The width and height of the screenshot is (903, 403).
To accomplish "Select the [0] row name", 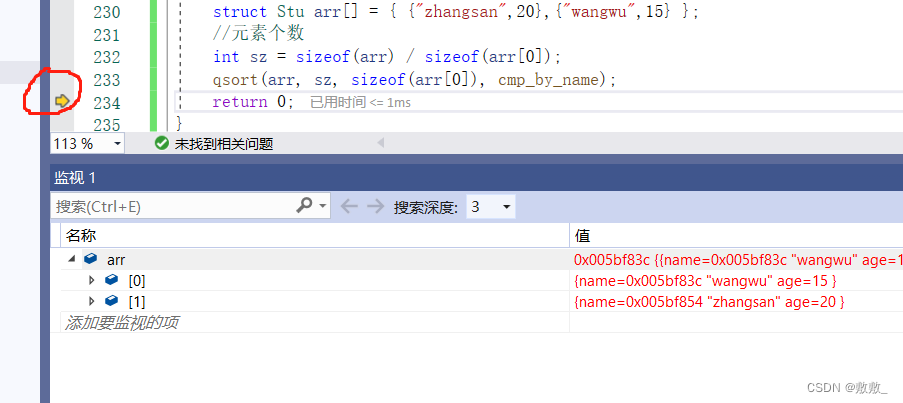I will tap(136, 281).
